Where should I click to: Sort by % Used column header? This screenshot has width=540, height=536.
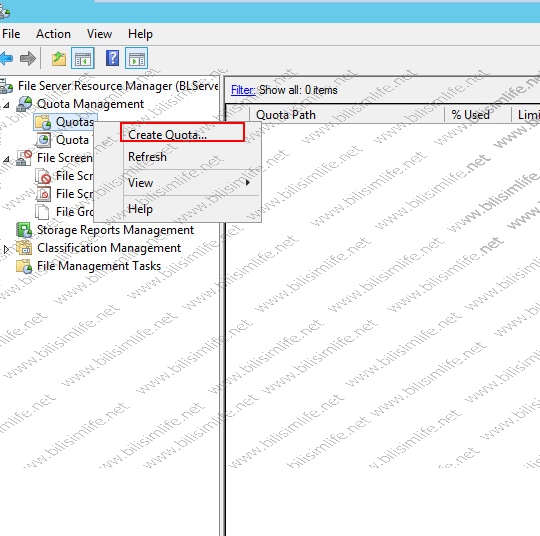(x=478, y=115)
